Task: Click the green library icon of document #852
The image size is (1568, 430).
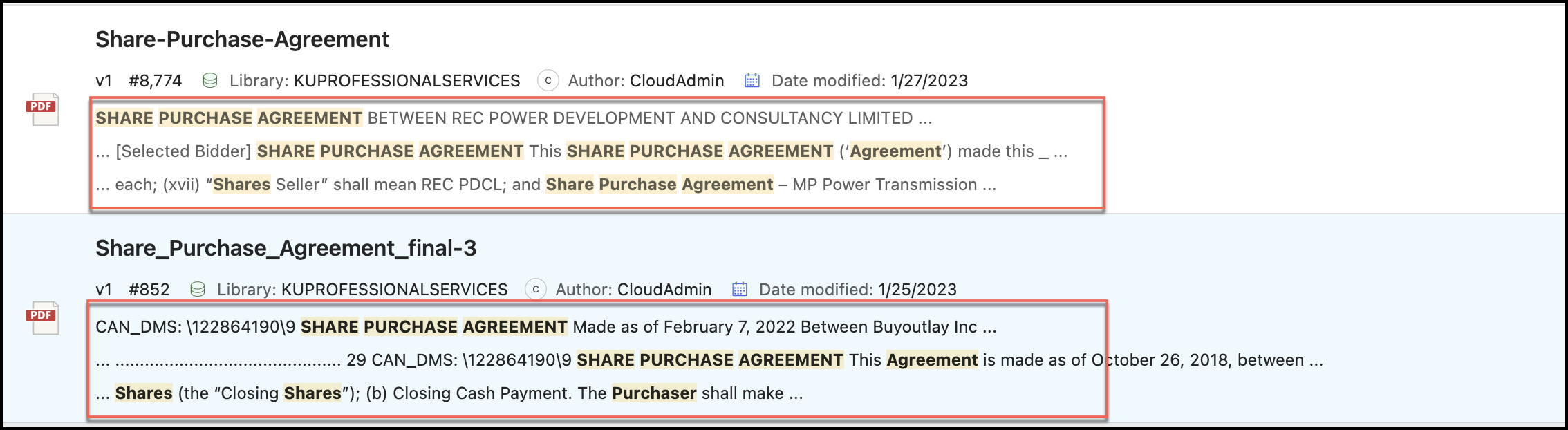Action: tap(198, 290)
